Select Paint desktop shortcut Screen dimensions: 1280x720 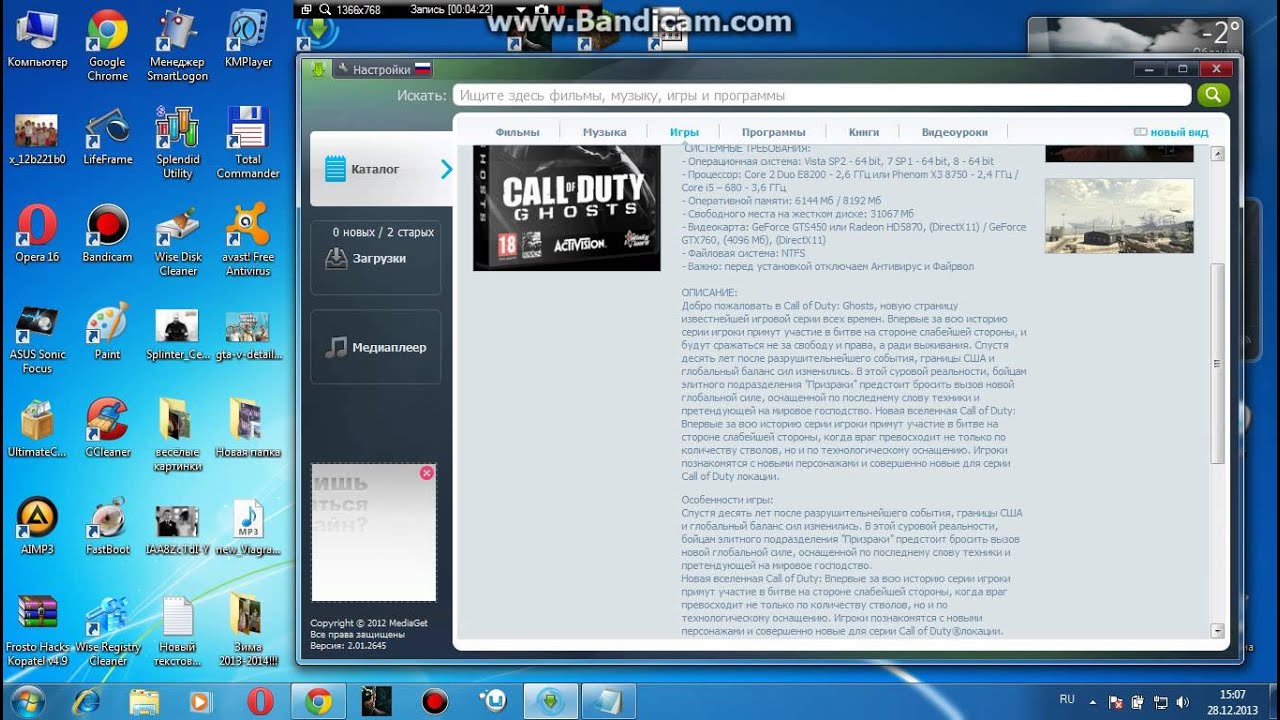point(107,332)
